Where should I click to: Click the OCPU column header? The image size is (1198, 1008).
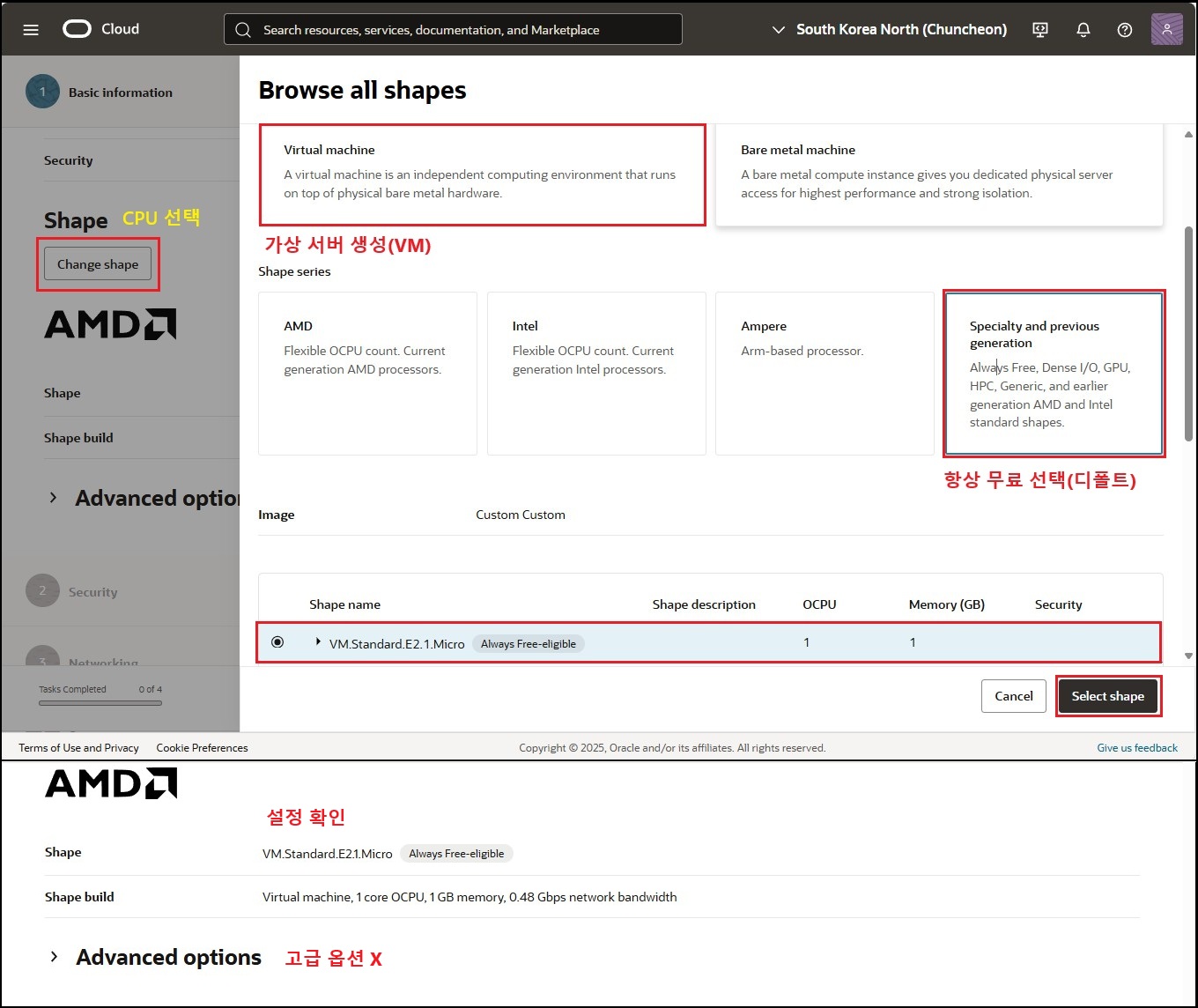pos(819,604)
